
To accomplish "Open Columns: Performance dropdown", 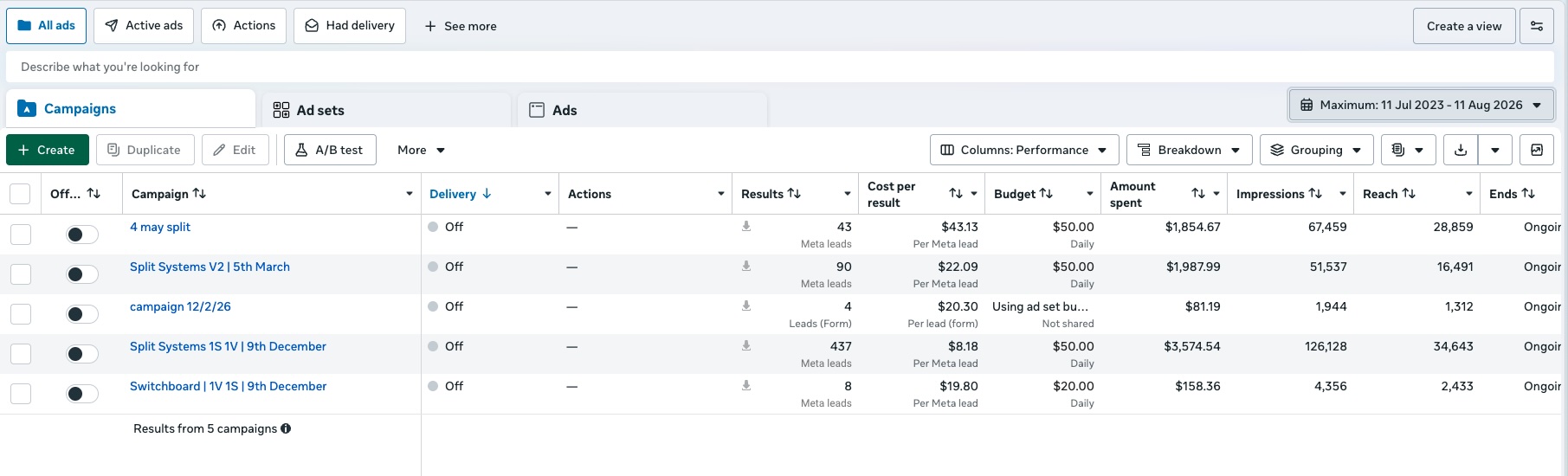I will click(x=1024, y=150).
